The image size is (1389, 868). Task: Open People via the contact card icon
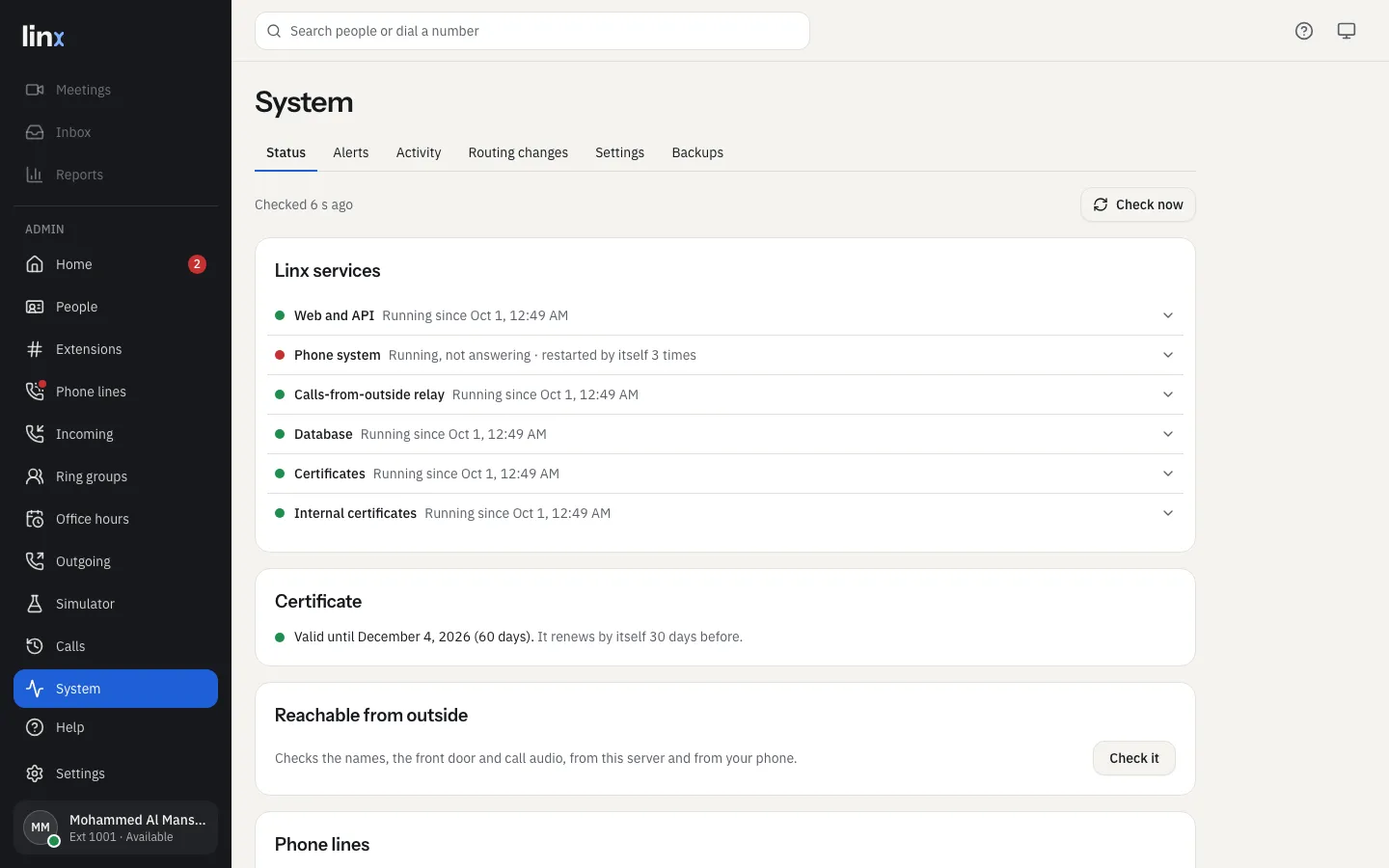pos(35,307)
